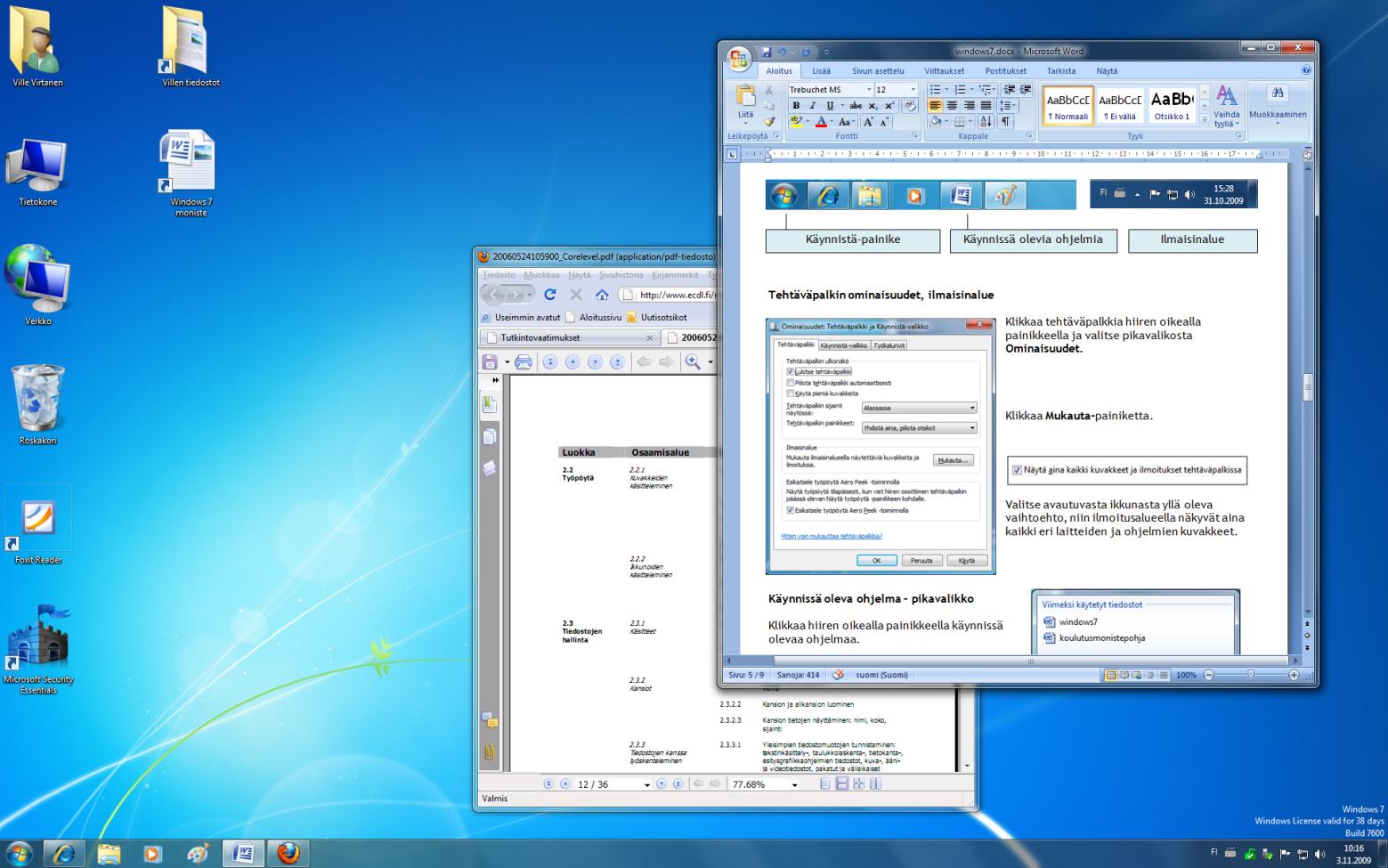Click the Word zoom out minus button

[1208, 676]
